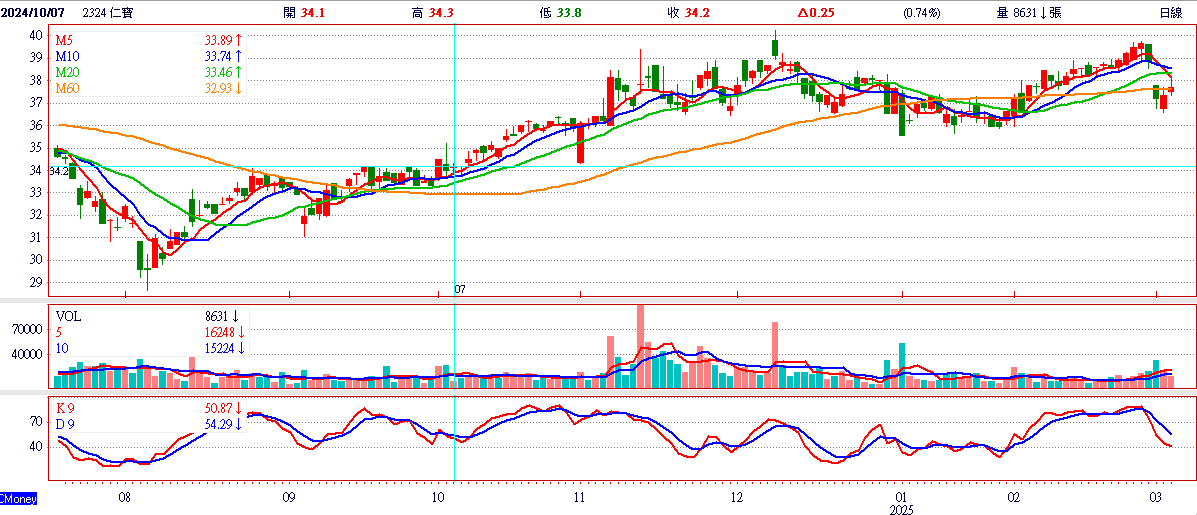
Task: Click the date 2024/10/07 in the header
Action: tap(38, 12)
